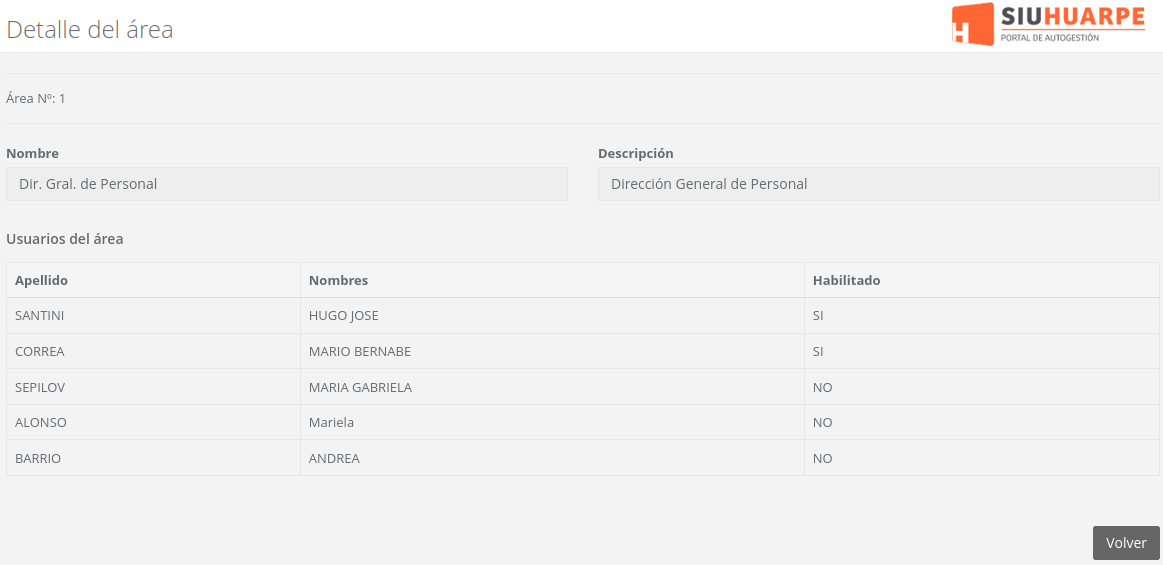
Task: Click the Apellido column header
Action: pyautogui.click(x=42, y=281)
